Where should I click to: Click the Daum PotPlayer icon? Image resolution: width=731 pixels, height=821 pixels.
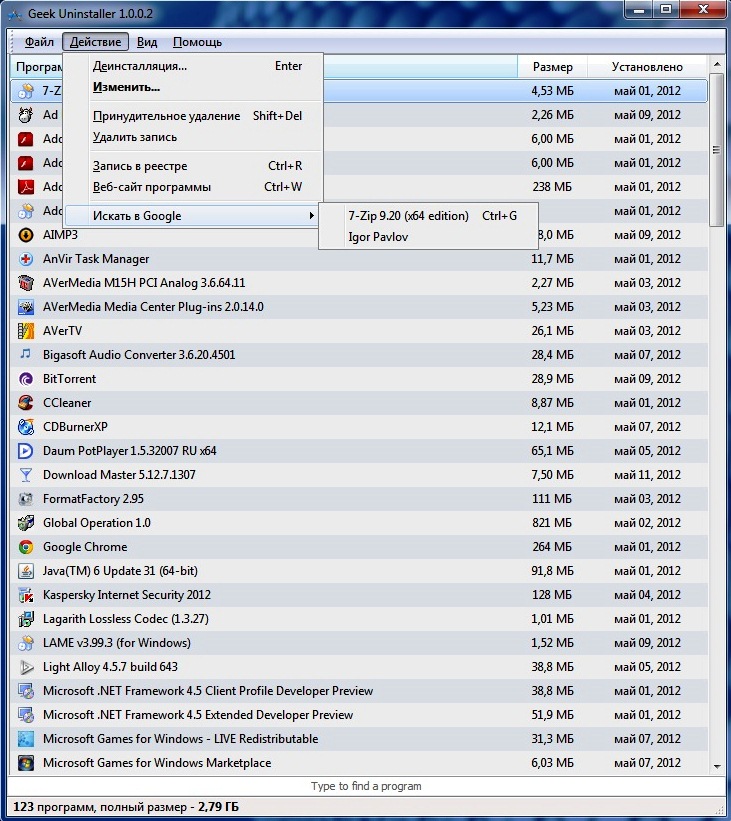point(26,451)
